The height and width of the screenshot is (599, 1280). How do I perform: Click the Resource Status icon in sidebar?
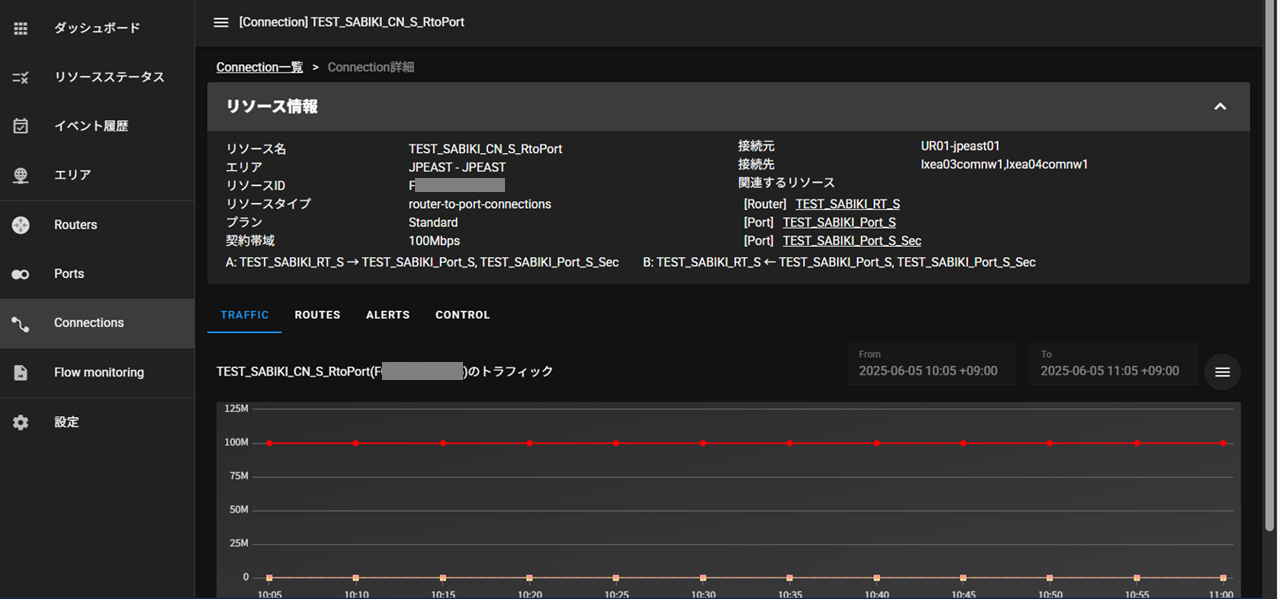coord(21,77)
